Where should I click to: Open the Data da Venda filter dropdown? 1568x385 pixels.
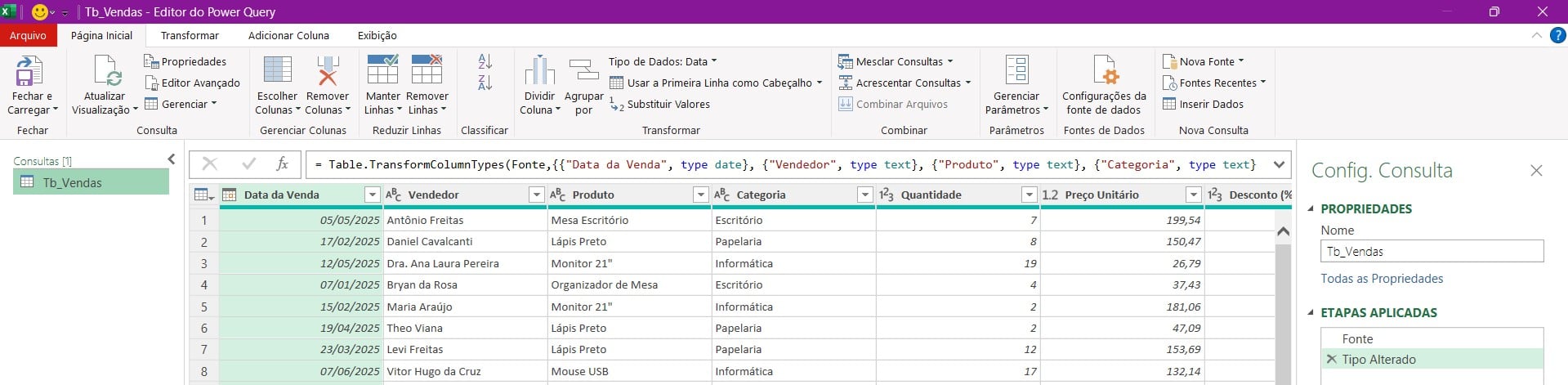coord(372,195)
